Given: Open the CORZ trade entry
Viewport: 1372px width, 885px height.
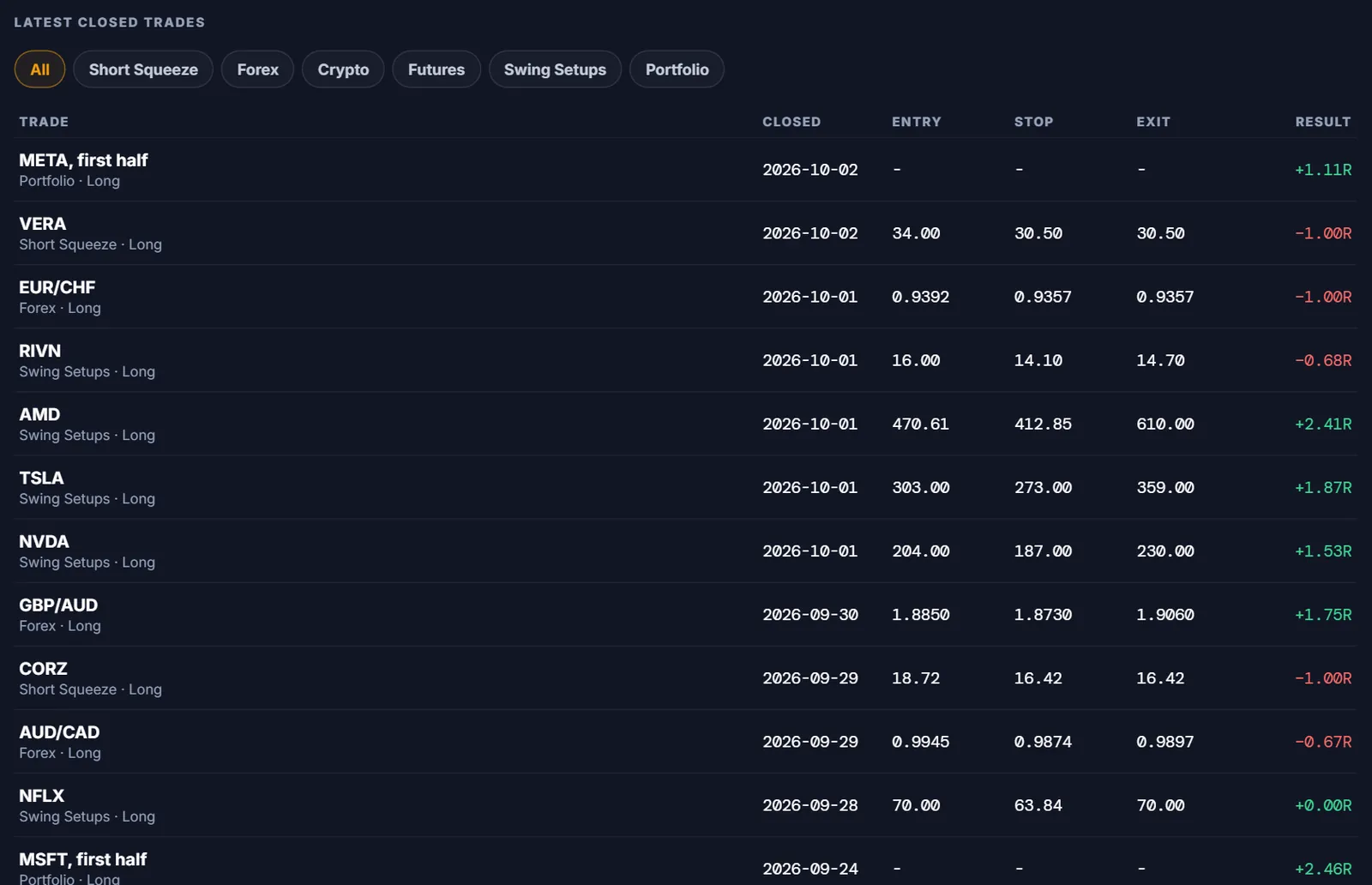Looking at the screenshot, I should (x=685, y=677).
